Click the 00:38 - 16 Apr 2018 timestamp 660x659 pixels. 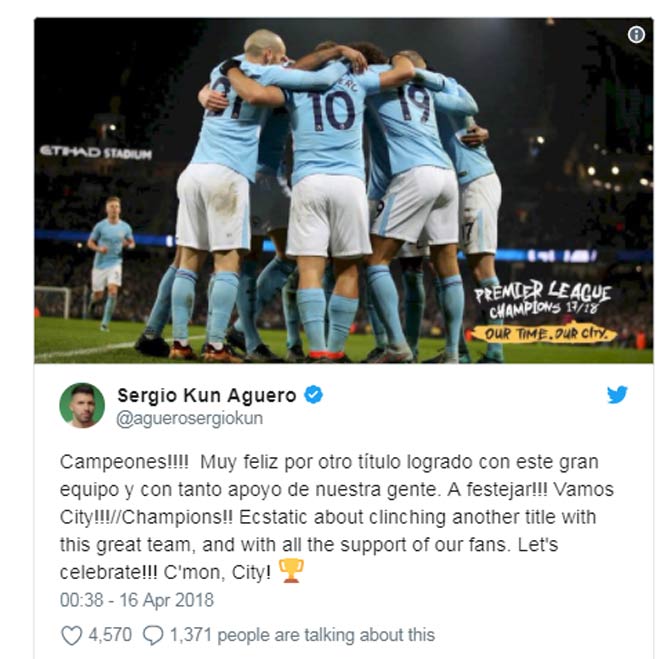pyautogui.click(x=137, y=600)
